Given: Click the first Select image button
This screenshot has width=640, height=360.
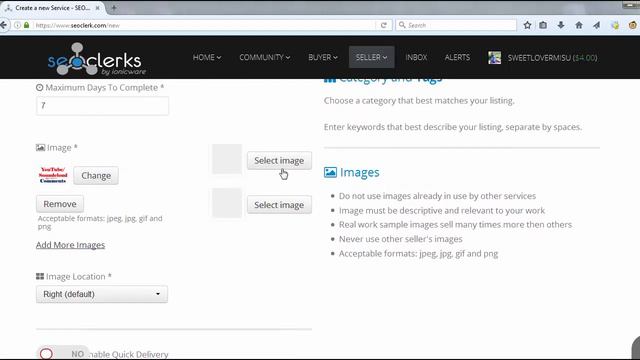Looking at the screenshot, I should [279, 161].
